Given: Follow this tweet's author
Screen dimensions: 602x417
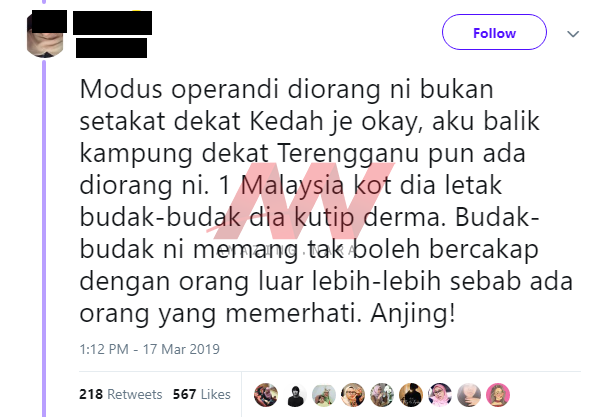Looking at the screenshot, I should [x=494, y=32].
